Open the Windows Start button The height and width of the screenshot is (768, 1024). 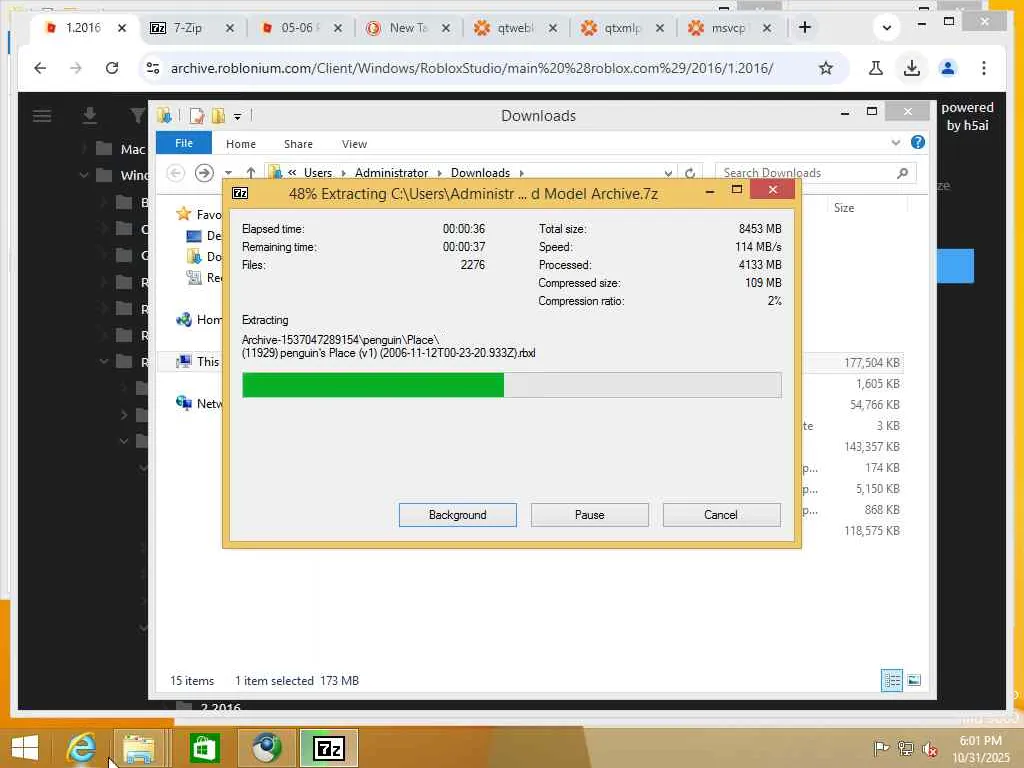[25, 747]
